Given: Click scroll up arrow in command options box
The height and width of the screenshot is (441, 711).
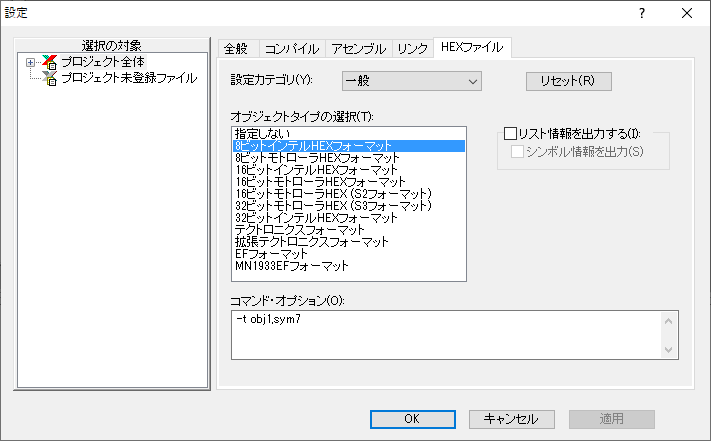Looking at the screenshot, I should pos(668,321).
